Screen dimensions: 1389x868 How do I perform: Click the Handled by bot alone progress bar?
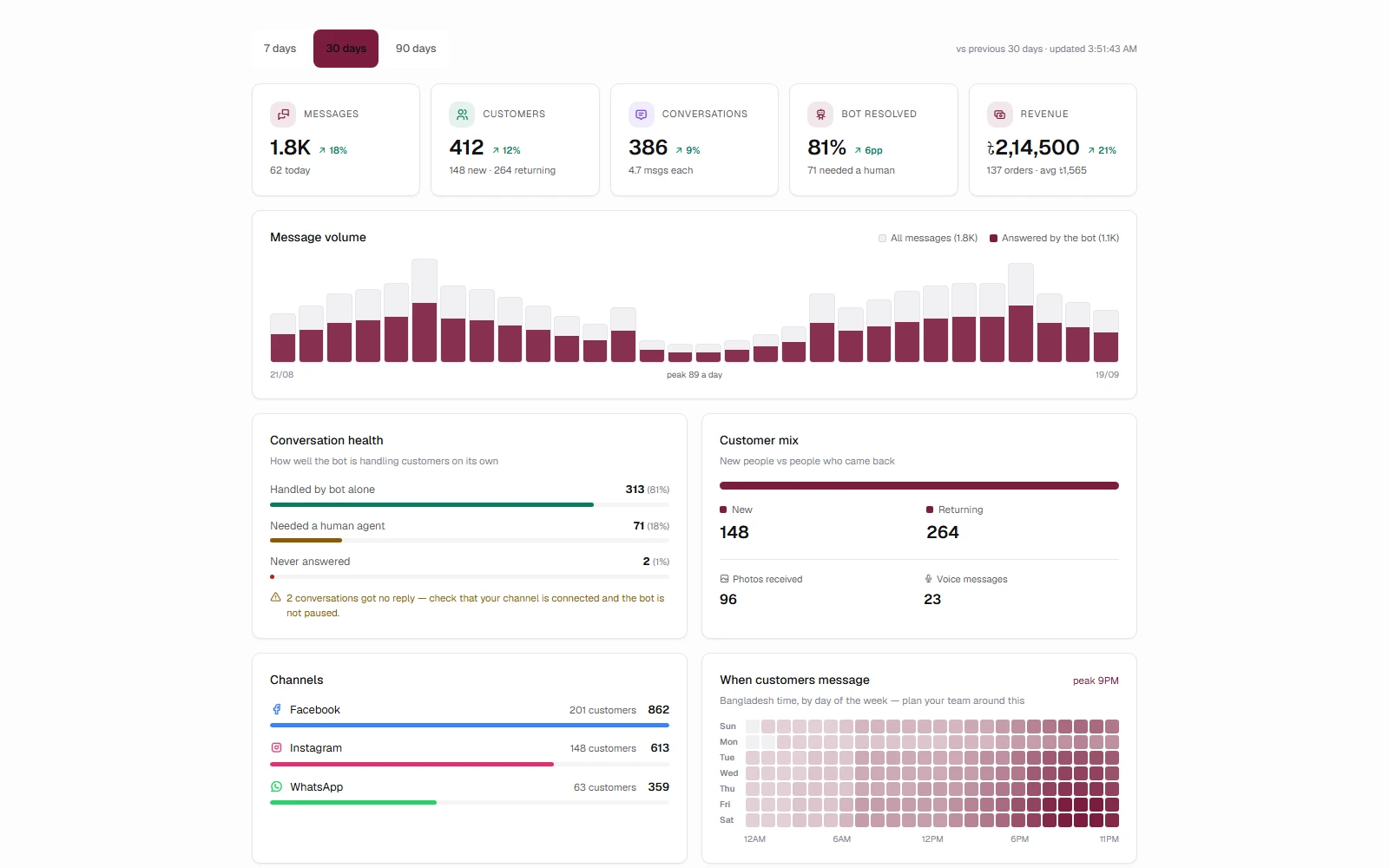(470, 504)
